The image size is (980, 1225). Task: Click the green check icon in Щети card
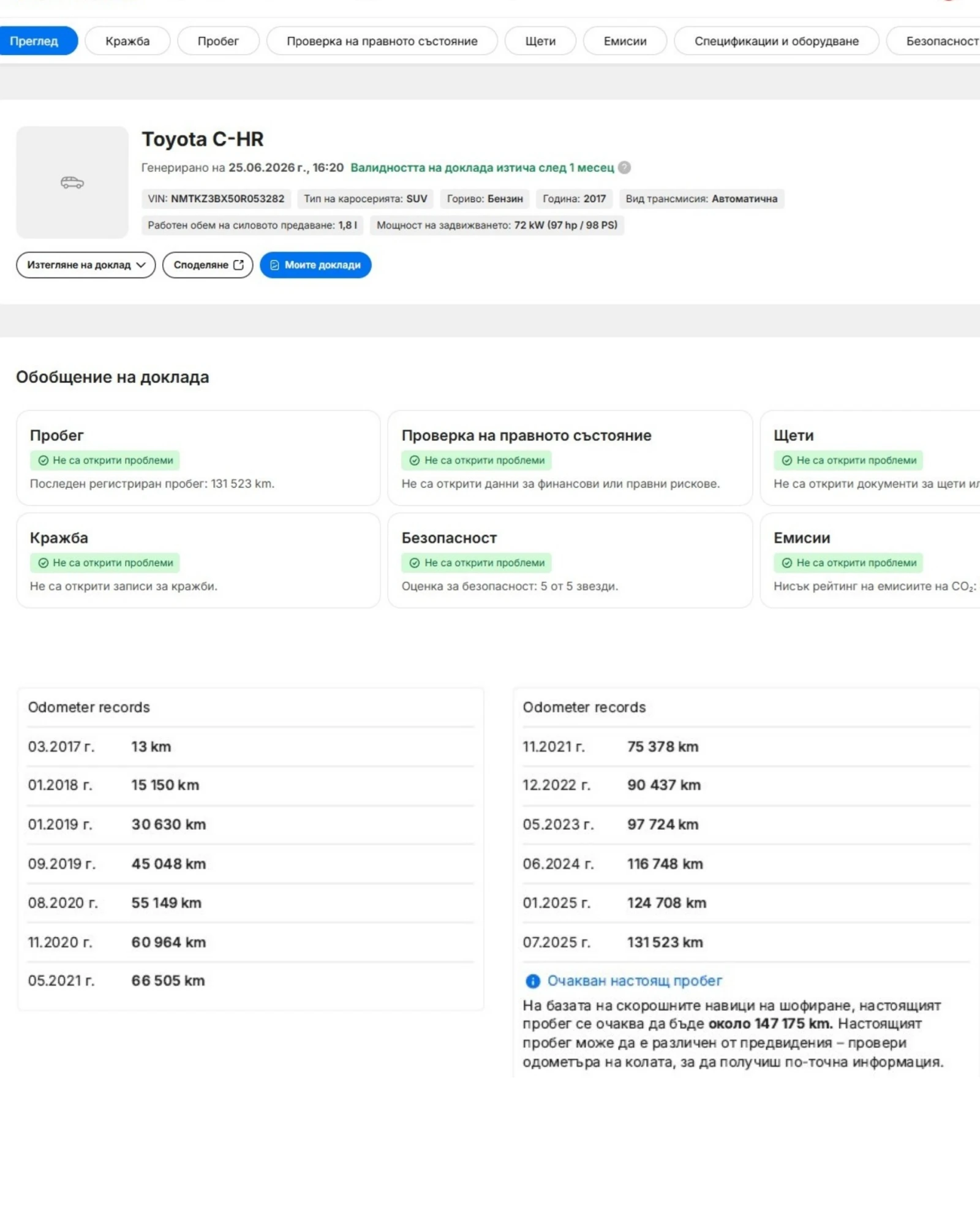[x=787, y=460]
